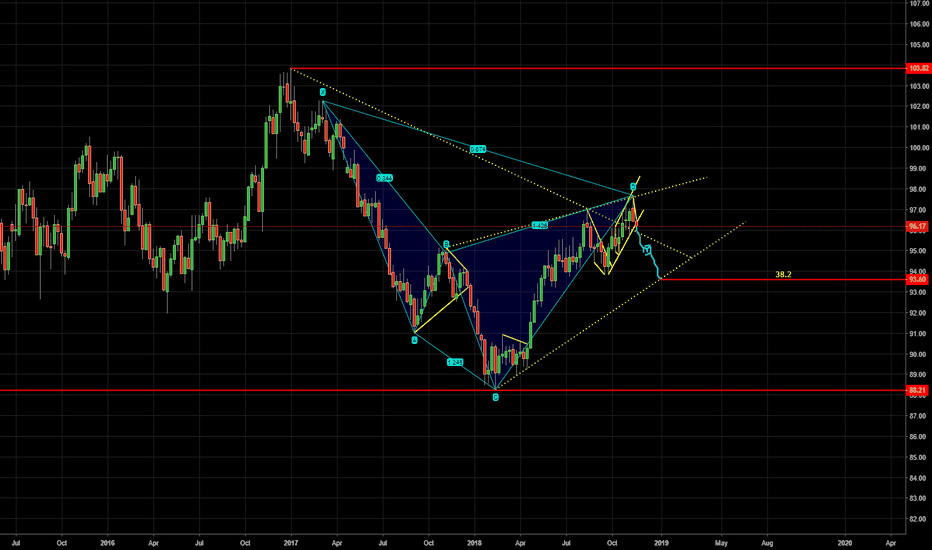Viewport: 932px width, 550px height.
Task: Click the 2019 label on time axis
Action: click(661, 543)
